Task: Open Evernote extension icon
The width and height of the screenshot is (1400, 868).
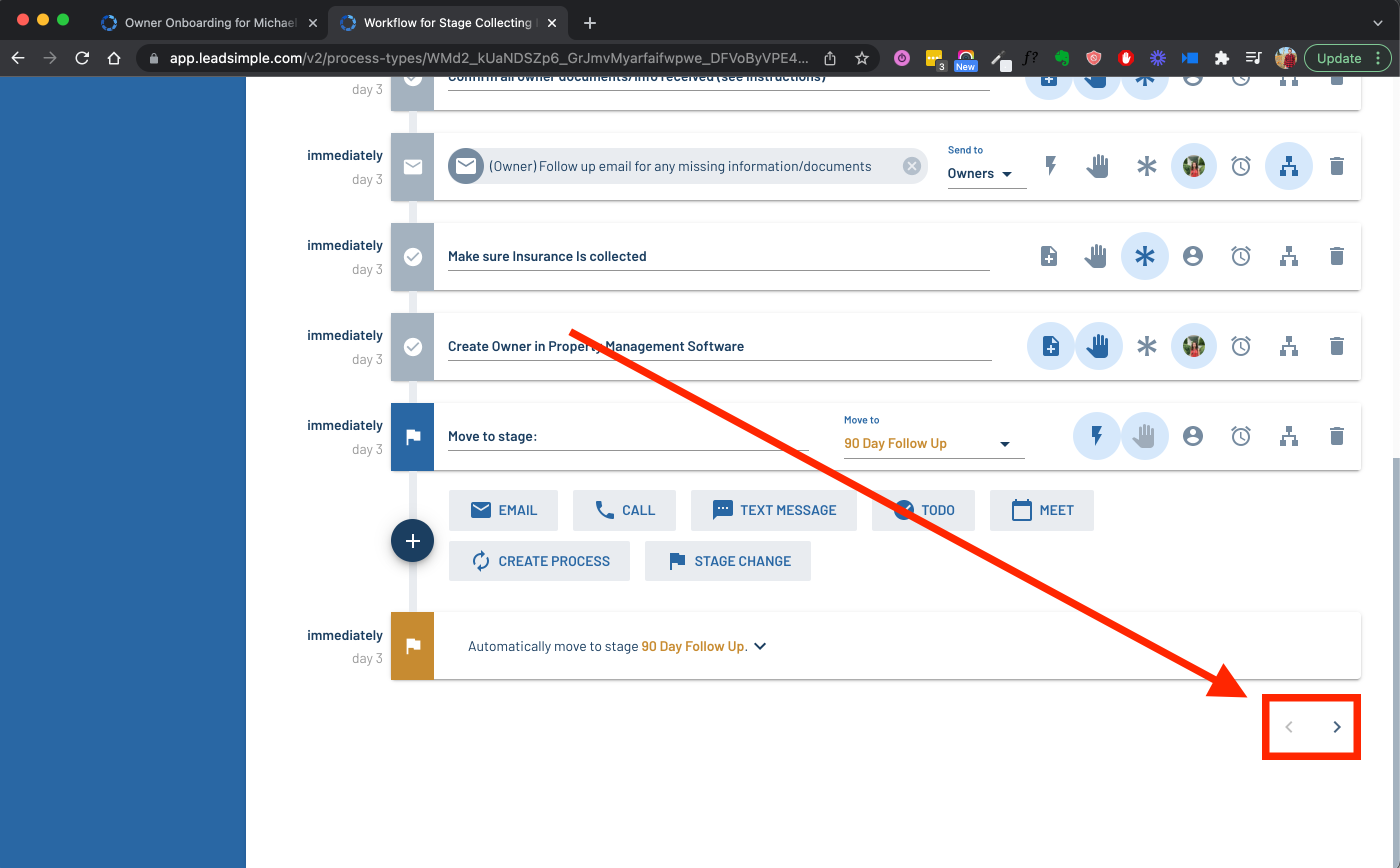Action: [x=1062, y=58]
